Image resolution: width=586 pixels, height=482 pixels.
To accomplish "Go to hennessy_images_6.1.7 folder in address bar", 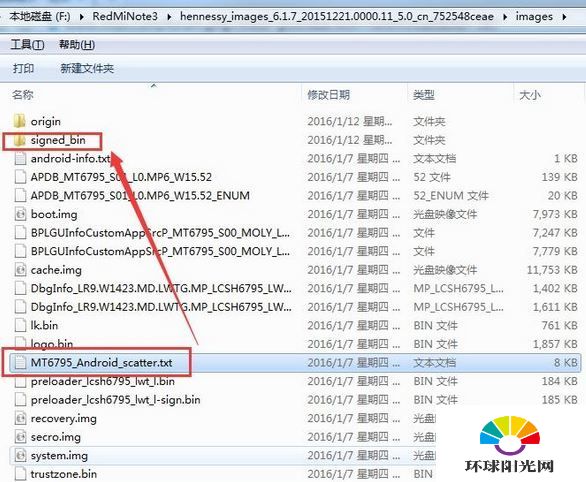I will [x=337, y=16].
